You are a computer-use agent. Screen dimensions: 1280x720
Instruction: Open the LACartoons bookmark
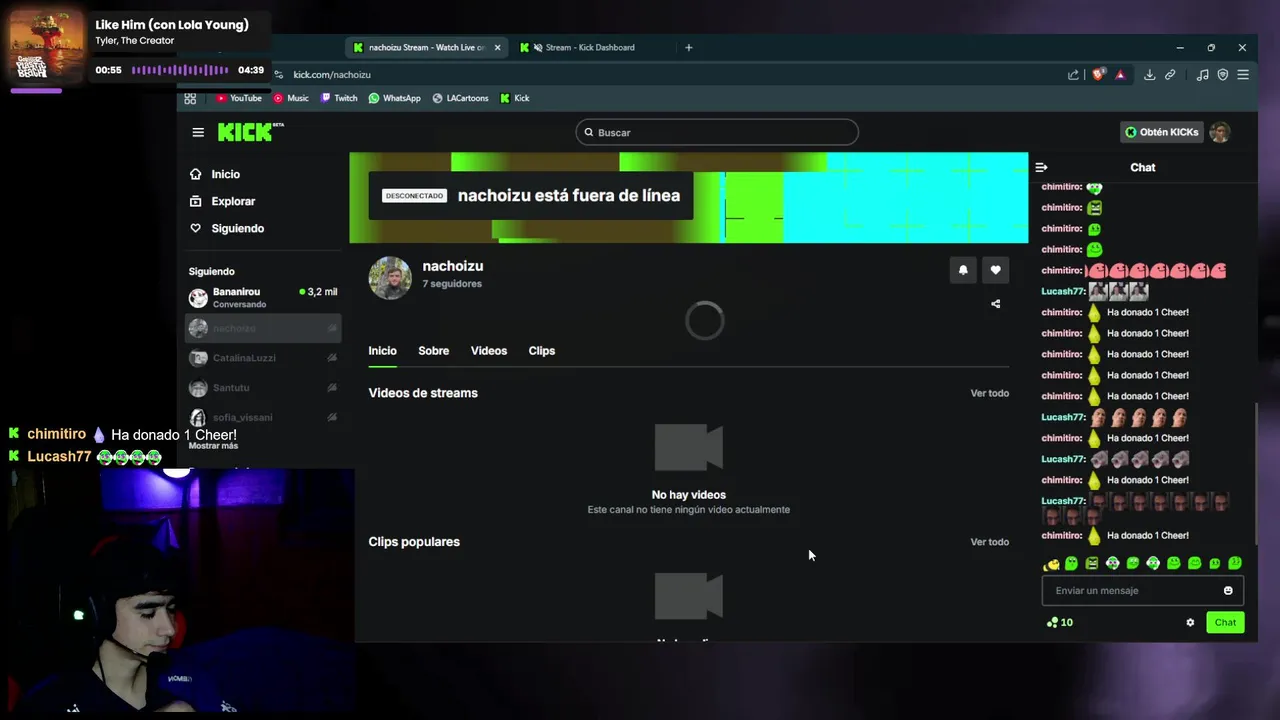[460, 98]
